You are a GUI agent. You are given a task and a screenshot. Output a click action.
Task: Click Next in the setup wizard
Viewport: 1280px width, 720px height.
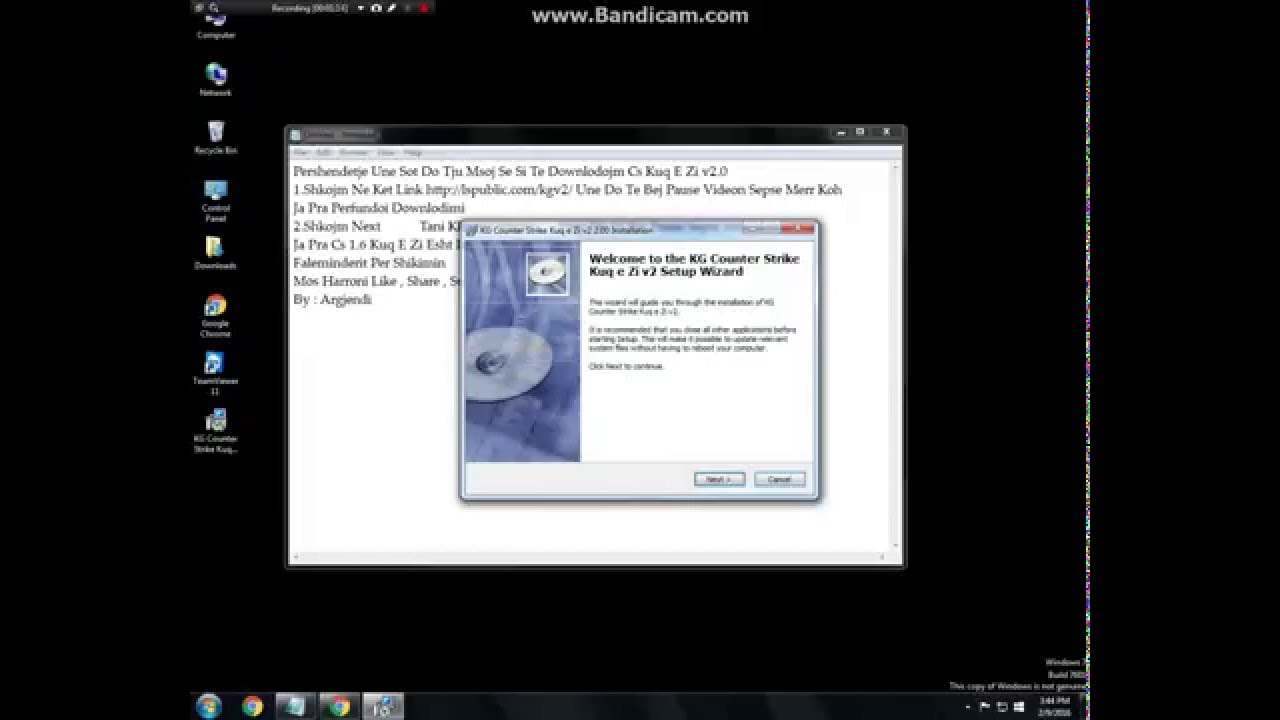[x=719, y=479]
